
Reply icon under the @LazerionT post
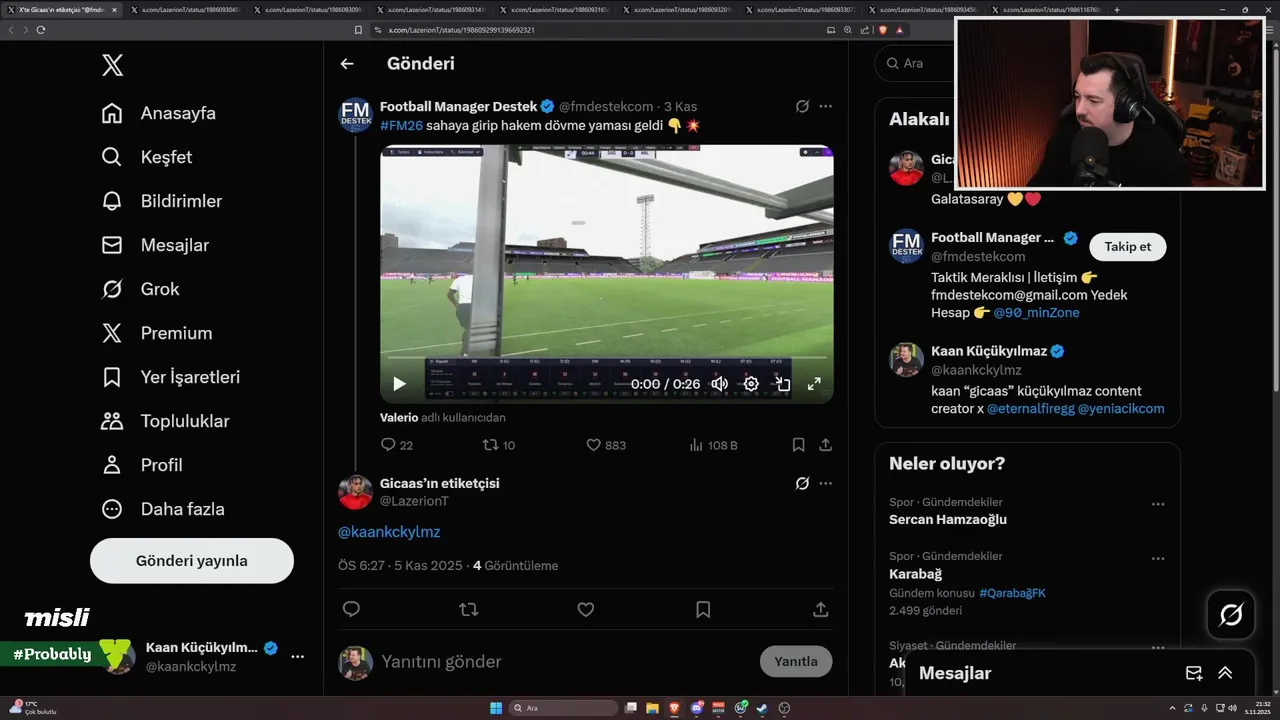pyautogui.click(x=351, y=609)
